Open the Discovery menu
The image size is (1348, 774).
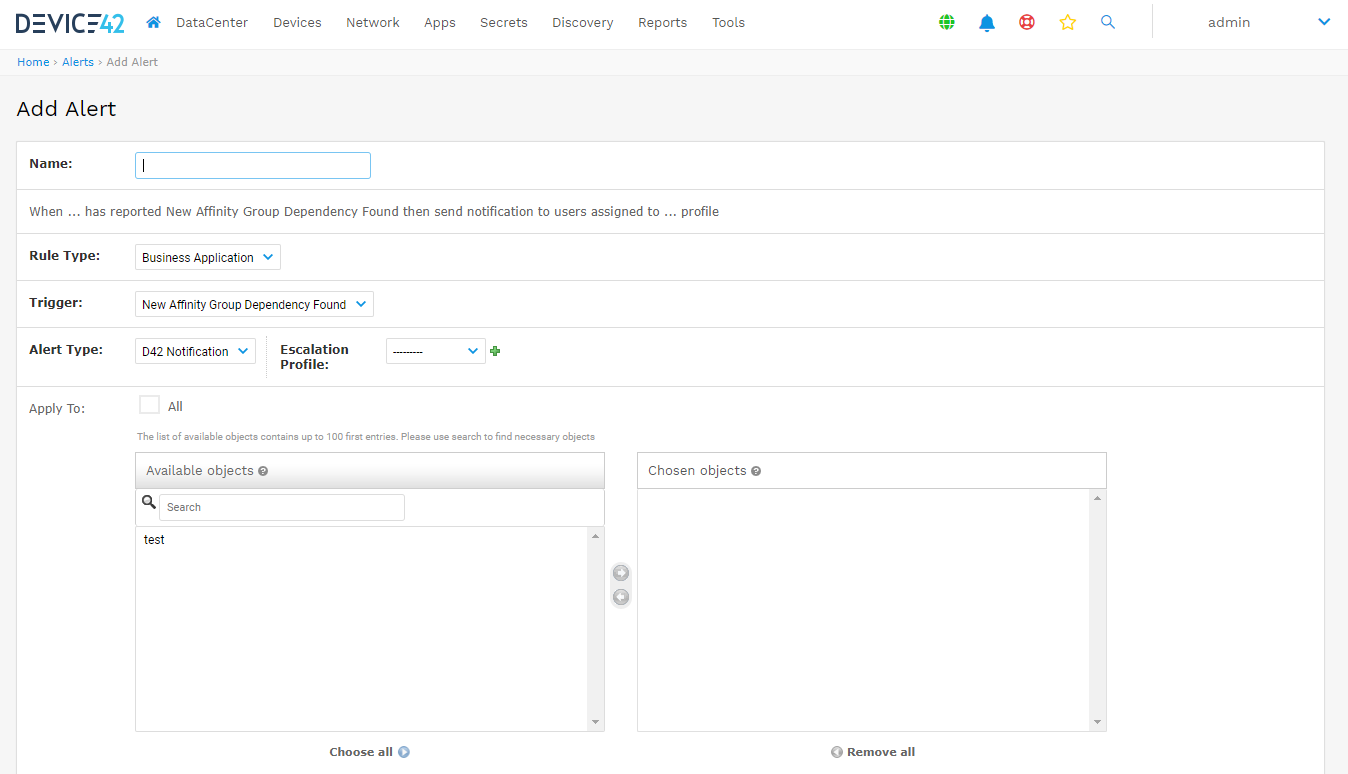[x=583, y=22]
